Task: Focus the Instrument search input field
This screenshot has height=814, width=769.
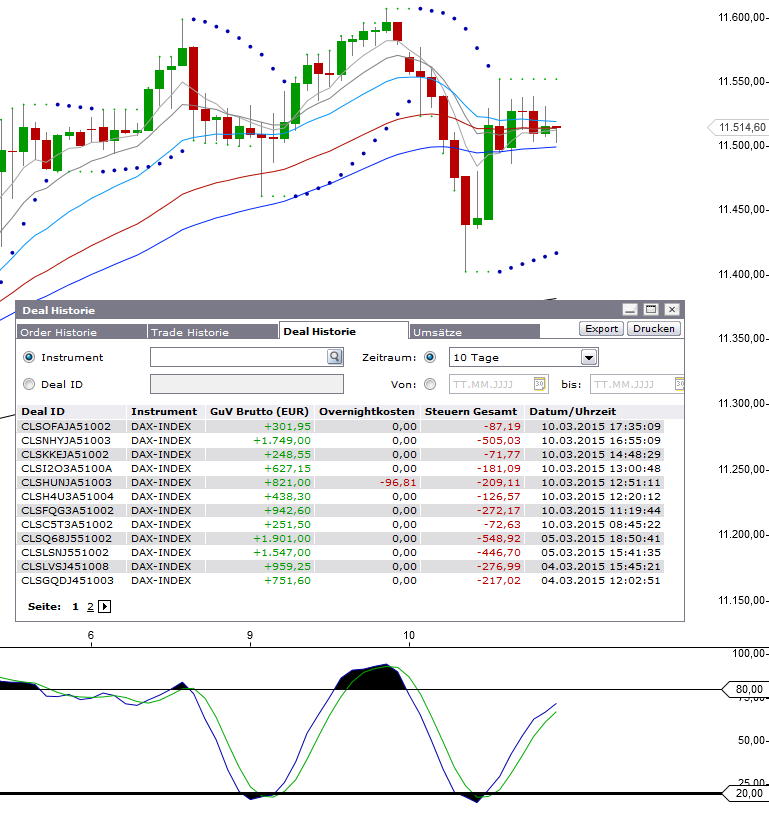Action: (239, 357)
